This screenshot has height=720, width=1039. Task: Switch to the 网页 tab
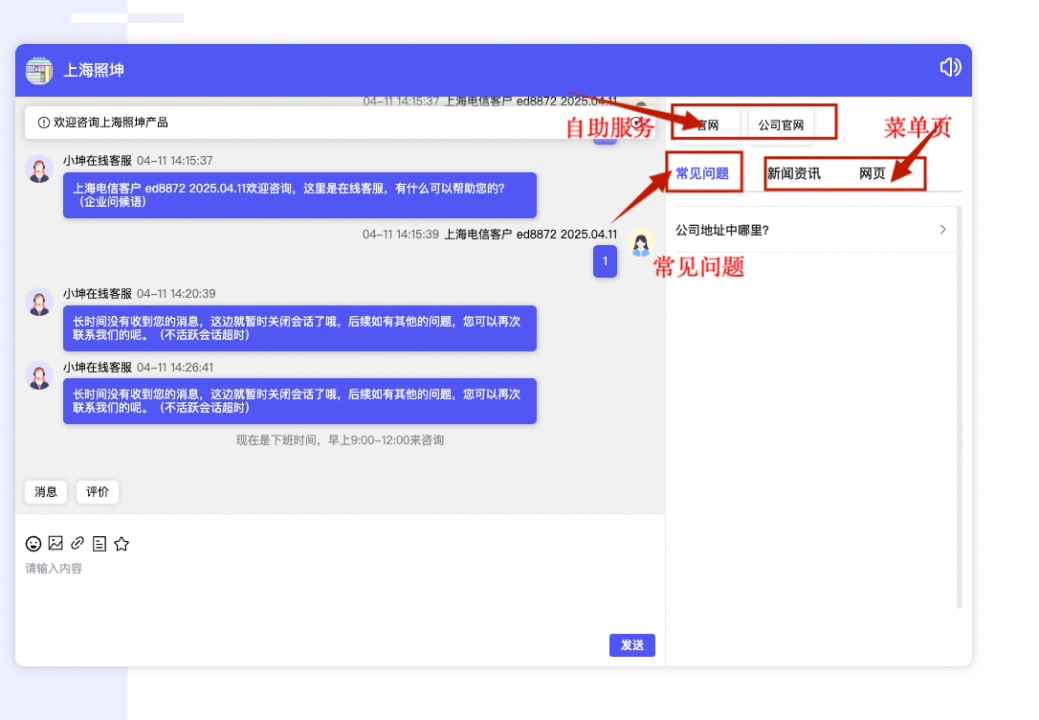tap(872, 174)
